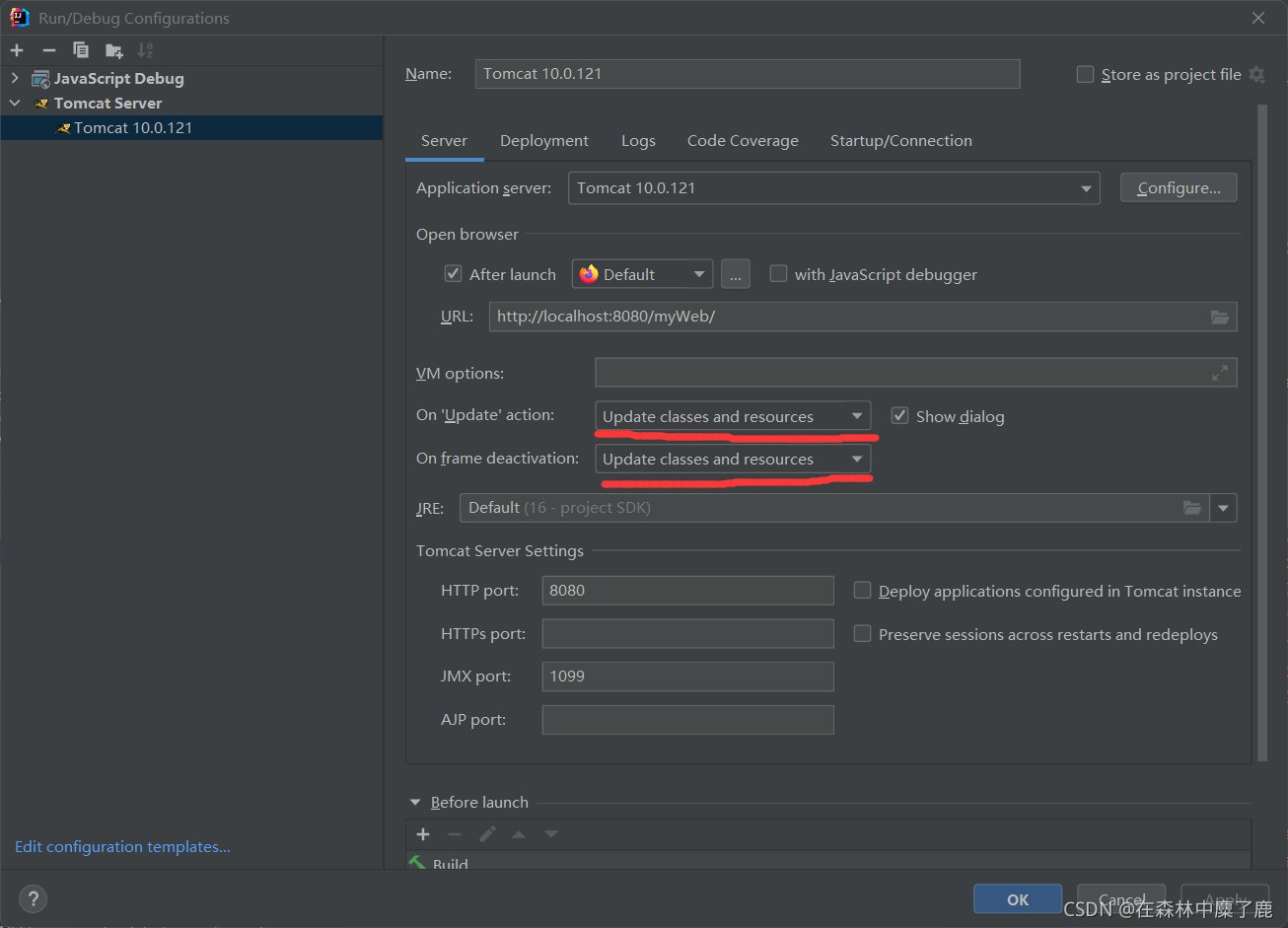Sort configurations alphabetically icon
Screen dimensions: 1288x928
(x=145, y=50)
